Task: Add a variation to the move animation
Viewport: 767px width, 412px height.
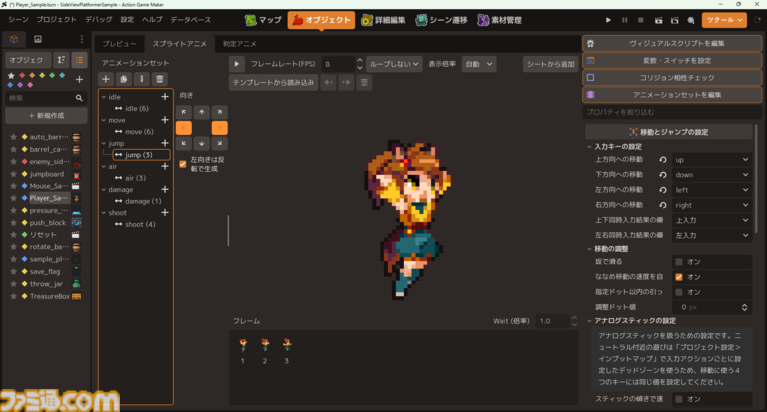Action: coord(165,120)
